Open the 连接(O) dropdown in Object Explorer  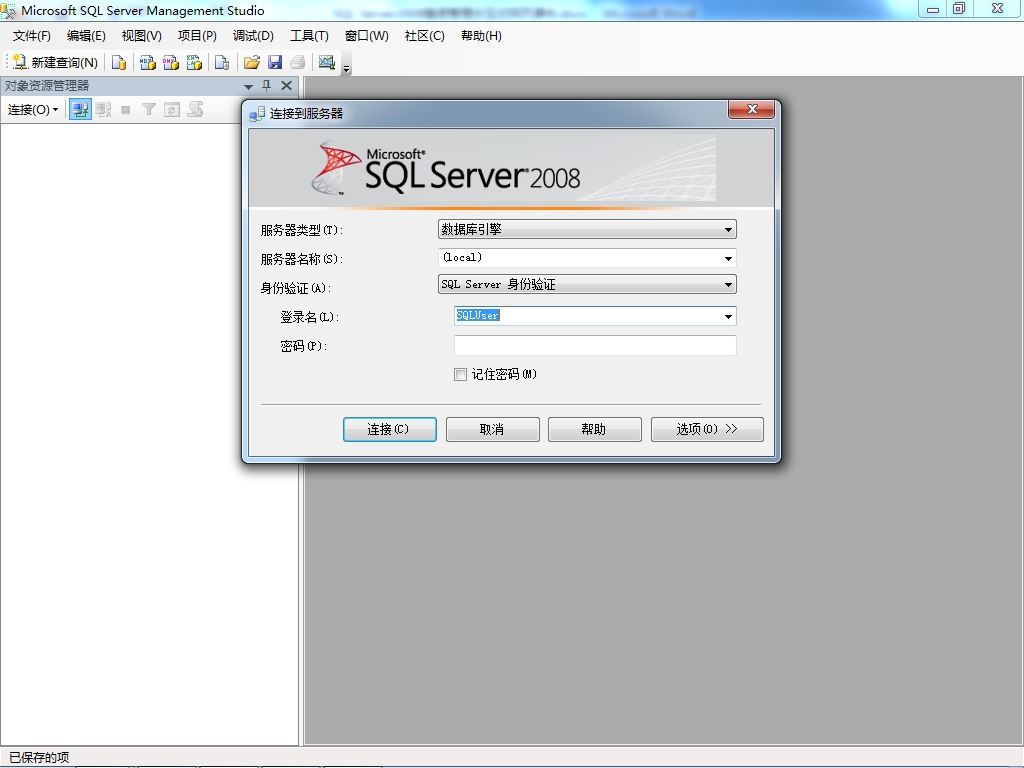click(33, 110)
